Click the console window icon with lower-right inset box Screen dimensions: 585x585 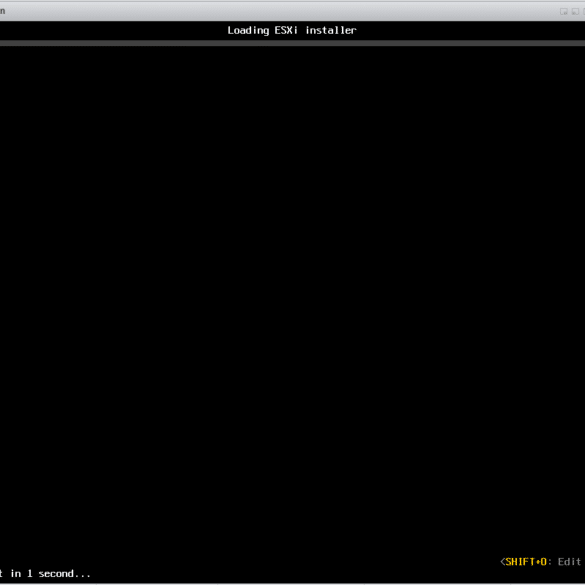point(564,12)
